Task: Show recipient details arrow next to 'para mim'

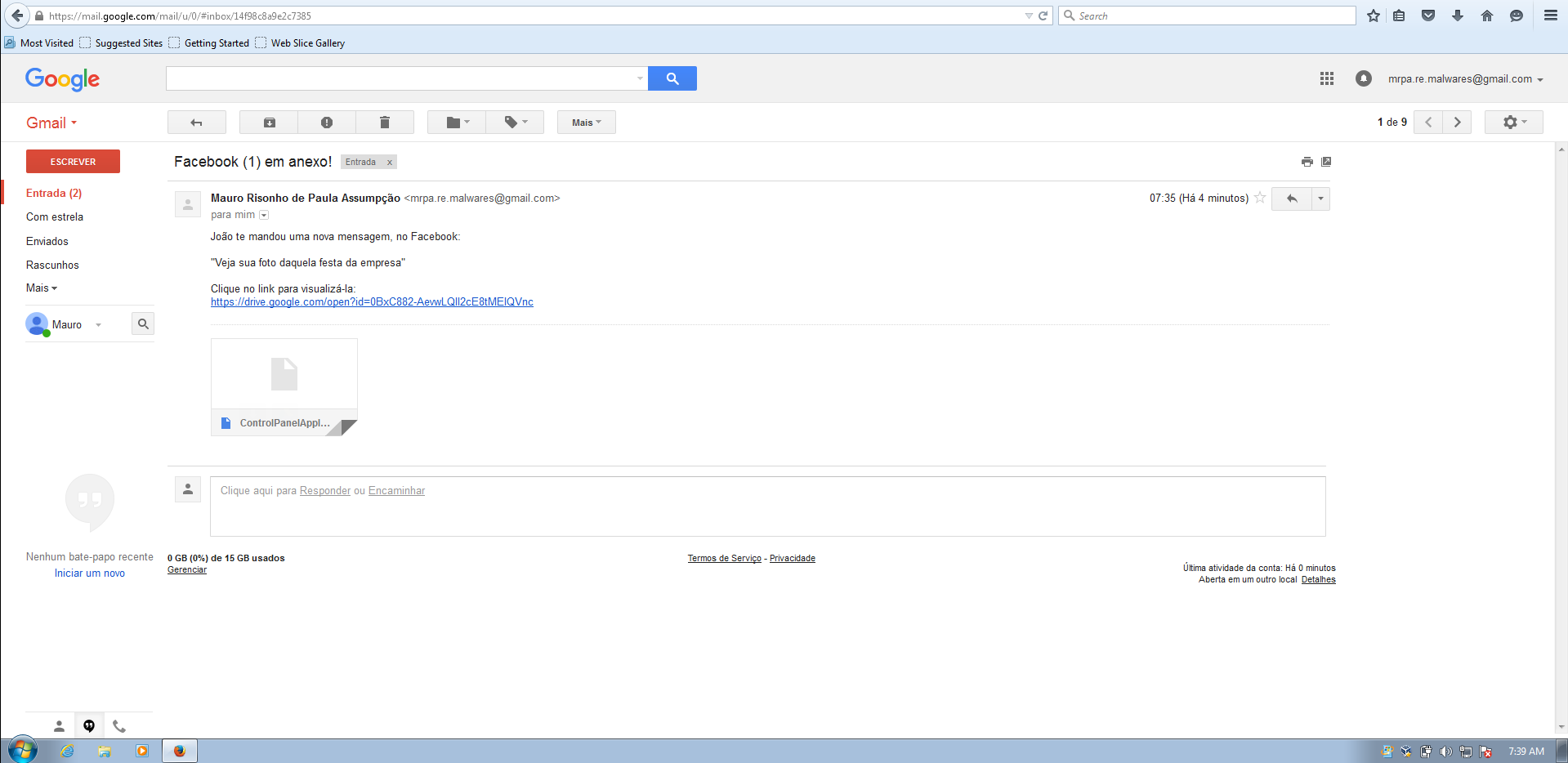Action: pyautogui.click(x=264, y=216)
